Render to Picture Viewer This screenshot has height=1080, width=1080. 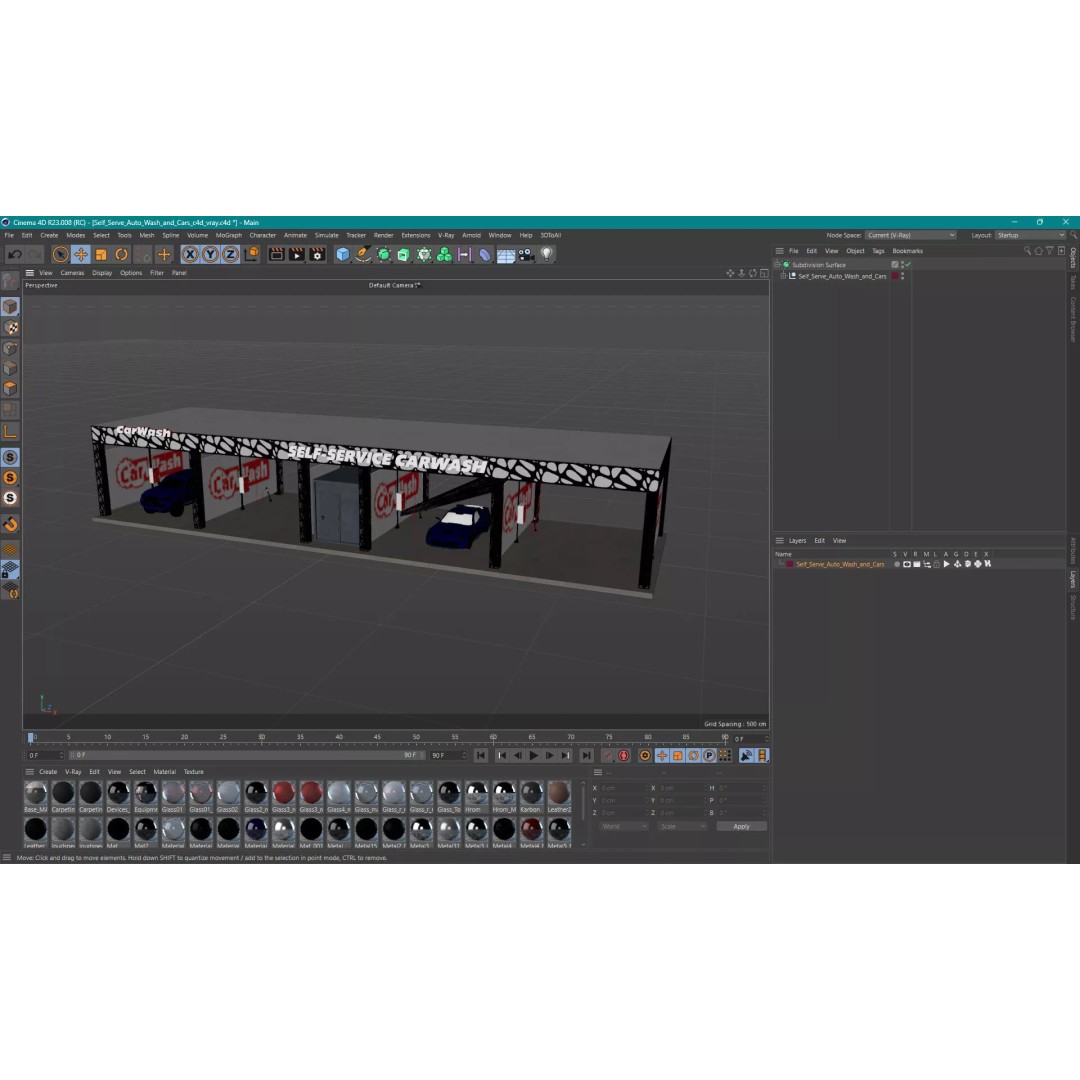coord(297,255)
